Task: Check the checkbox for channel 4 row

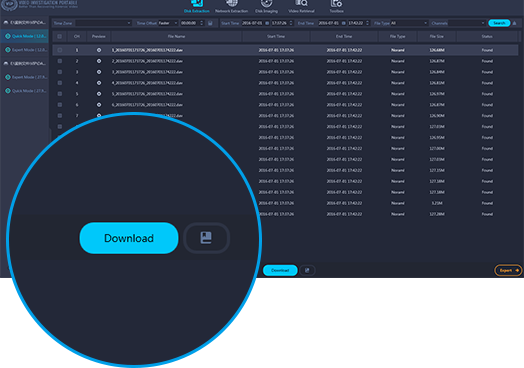Action: (59, 83)
